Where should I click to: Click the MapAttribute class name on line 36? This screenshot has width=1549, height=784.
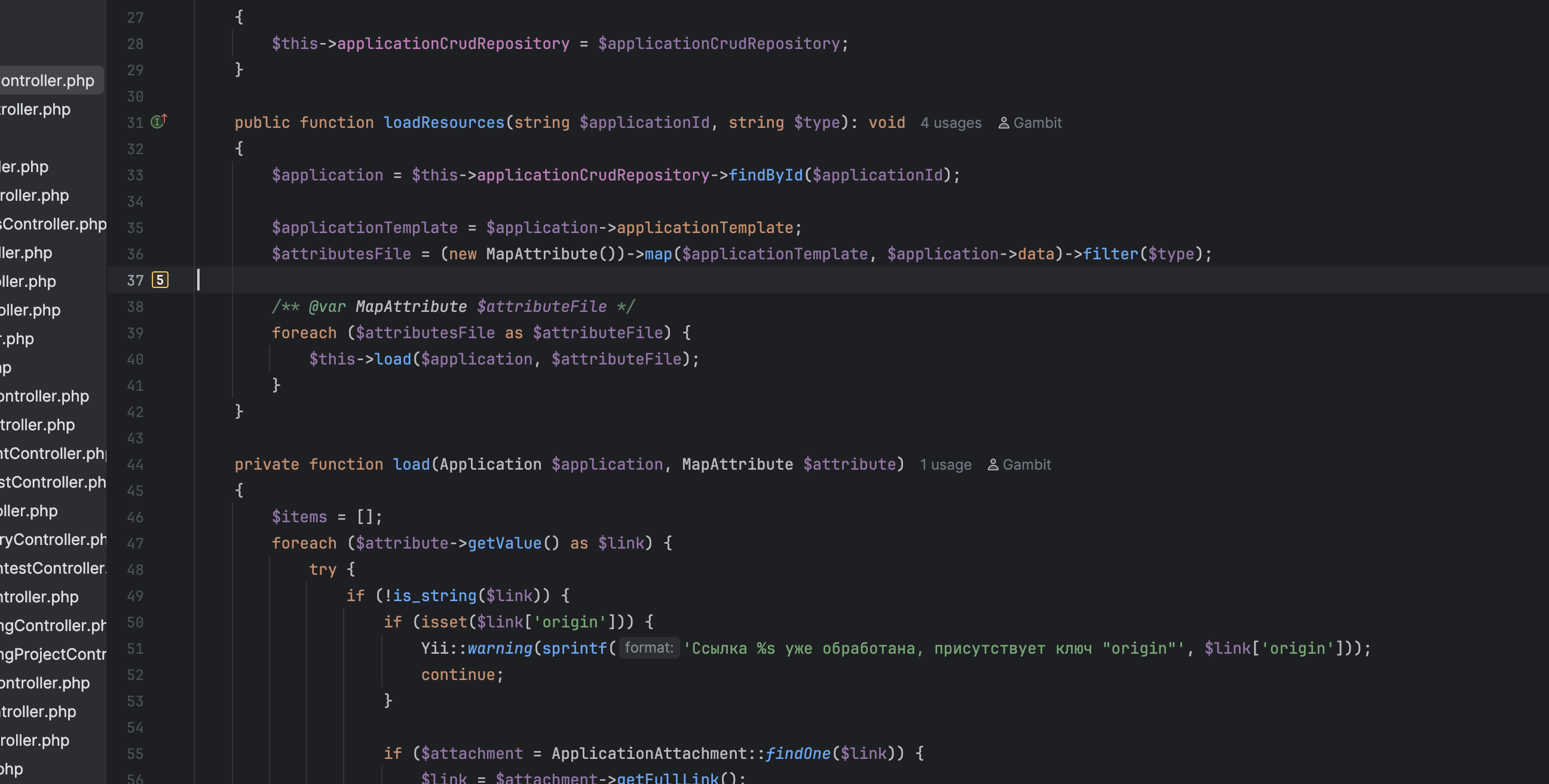[x=541, y=254]
